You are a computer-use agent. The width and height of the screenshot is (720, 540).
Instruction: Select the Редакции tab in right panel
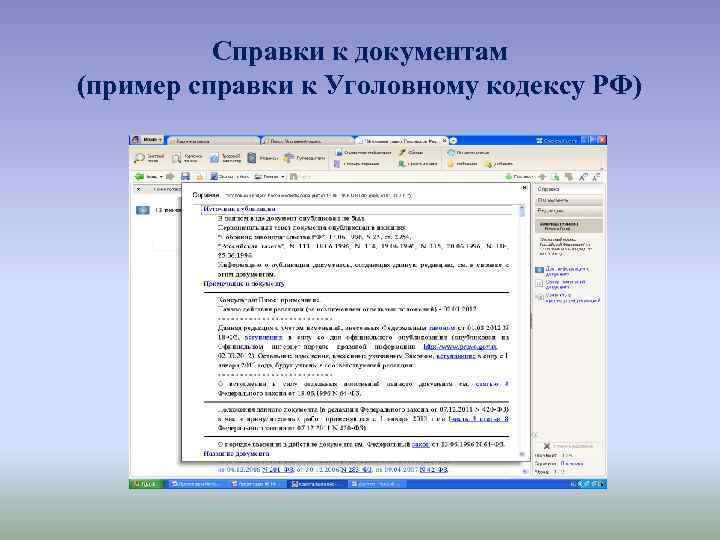pos(569,211)
